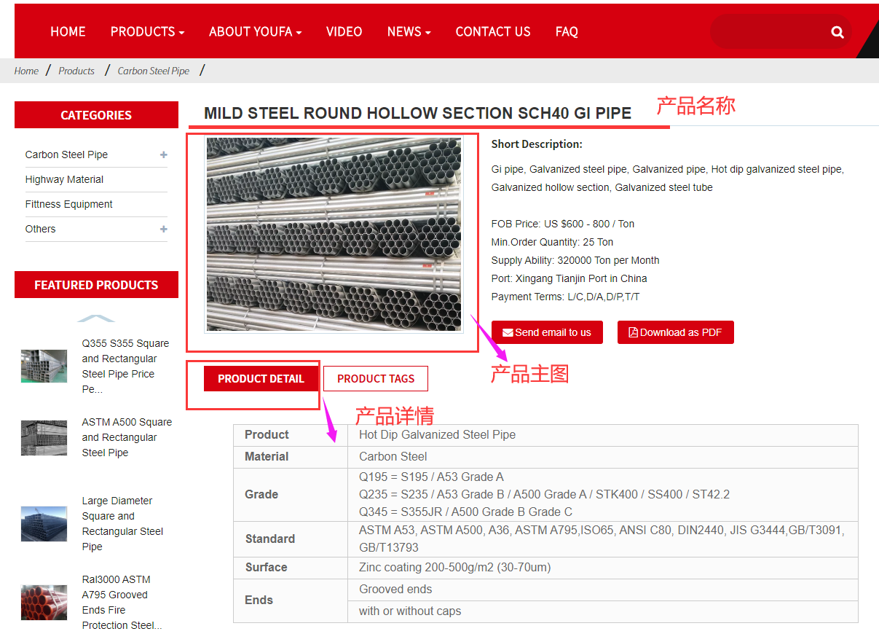
Task: Open the Contact Us page
Action: pyautogui.click(x=492, y=32)
